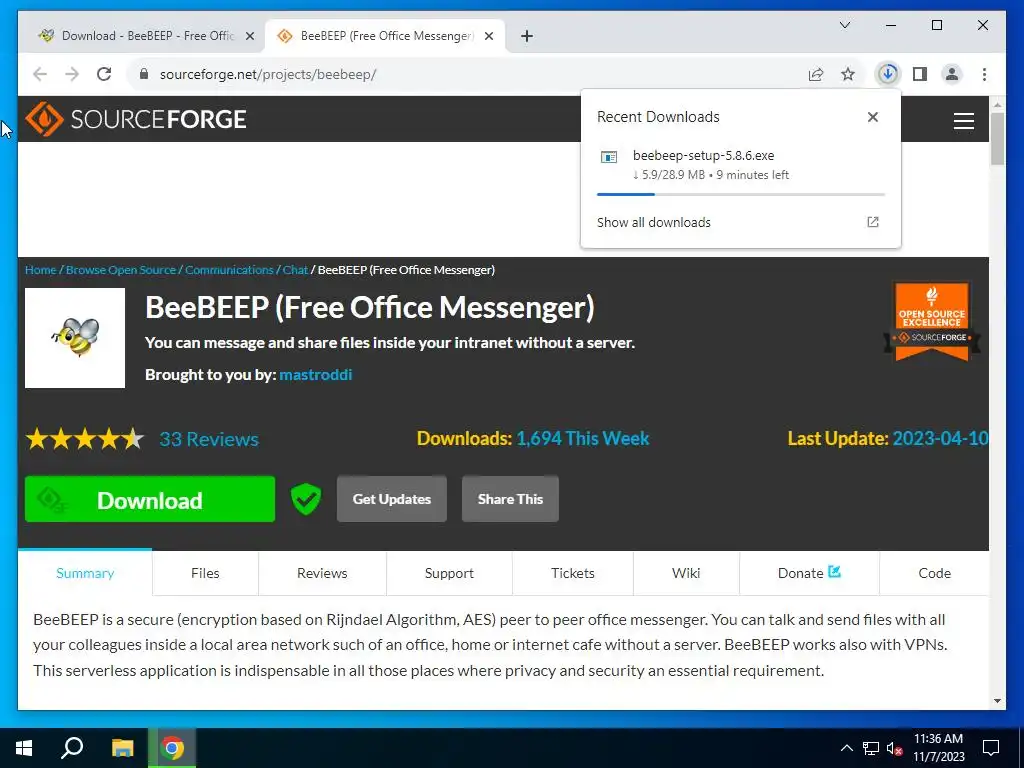1024x768 pixels.
Task: Open the Donate tab
Action: click(809, 573)
